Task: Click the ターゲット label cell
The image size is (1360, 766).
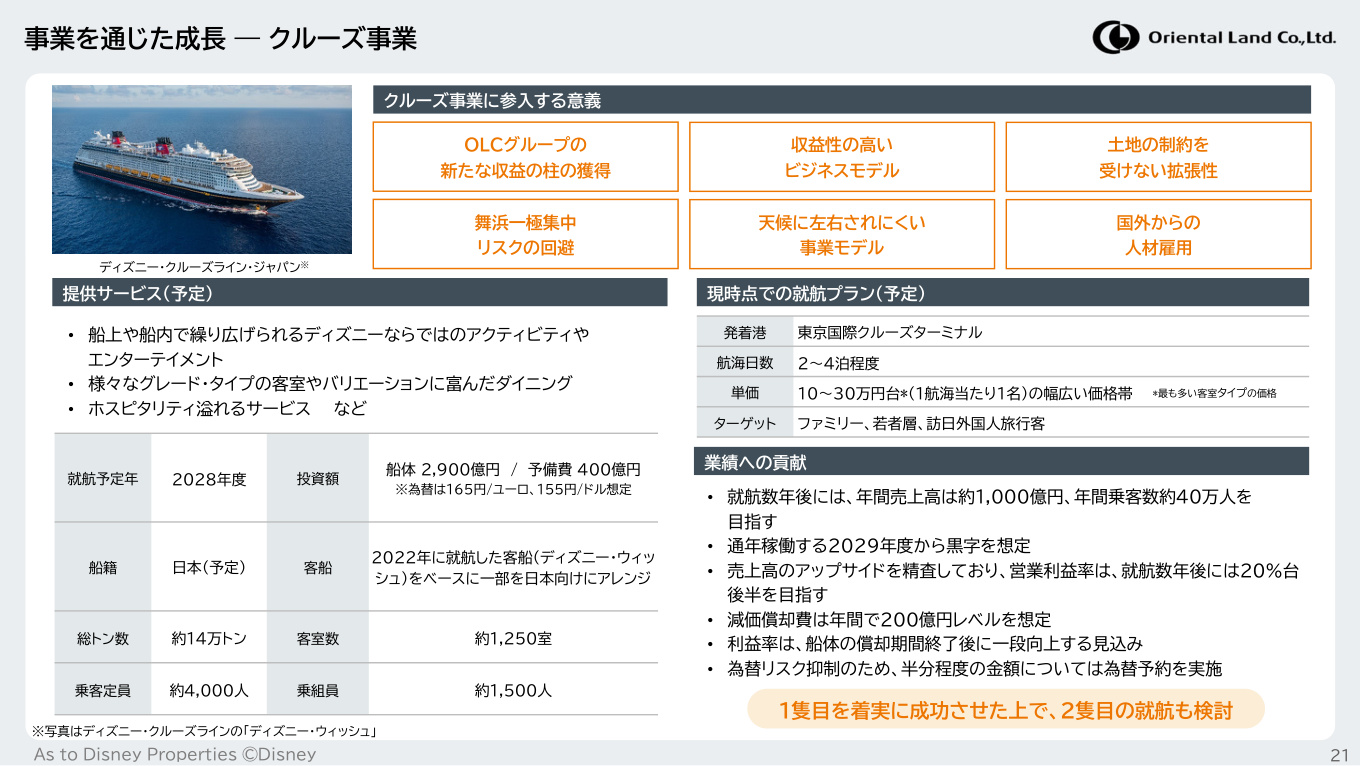Action: click(x=745, y=423)
